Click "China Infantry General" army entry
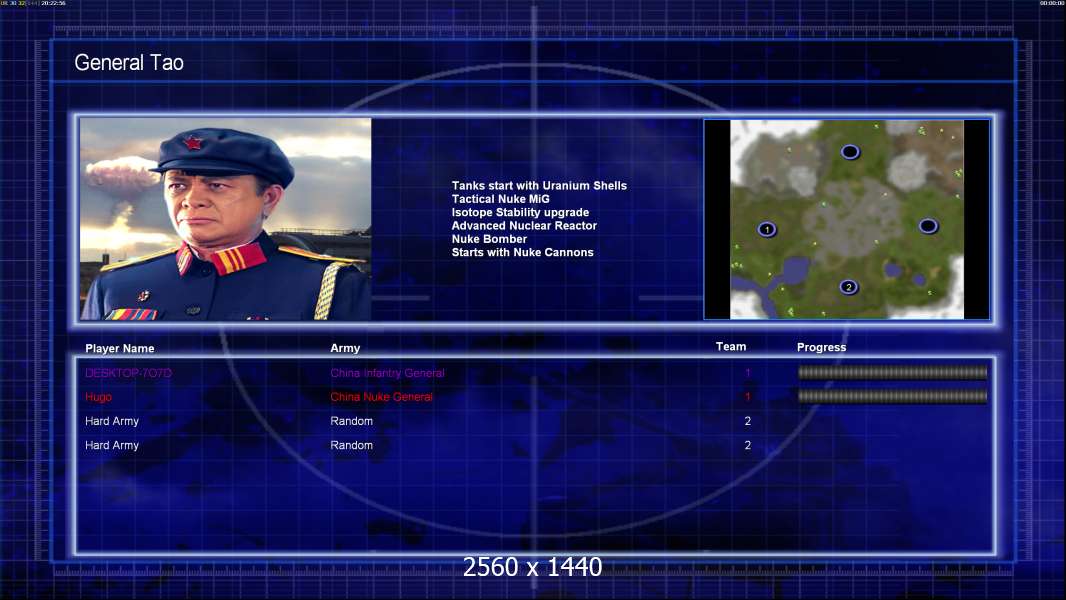 [387, 373]
